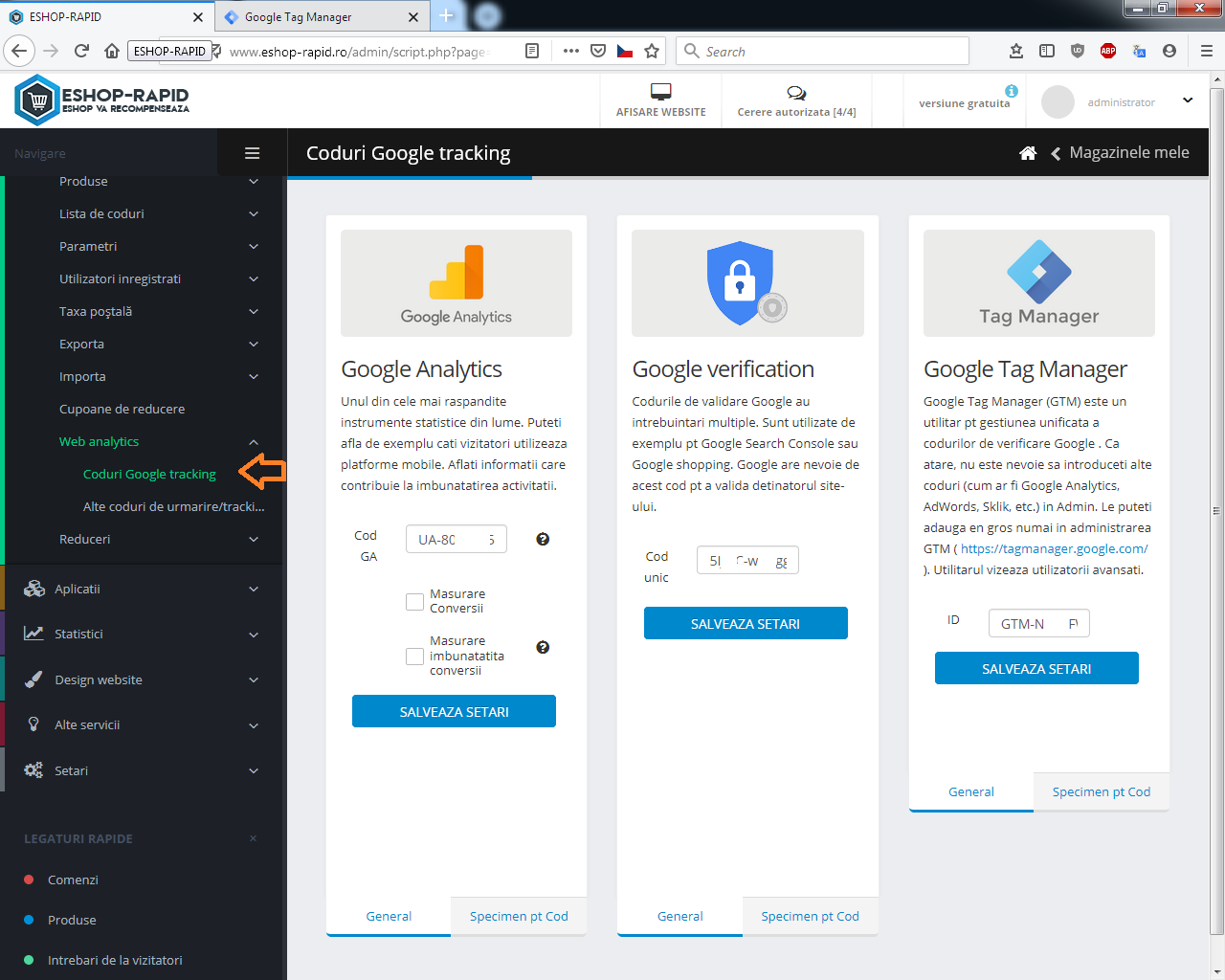Open Intrebari de la vizitatori quick link
The height and width of the screenshot is (980, 1225).
(115, 960)
